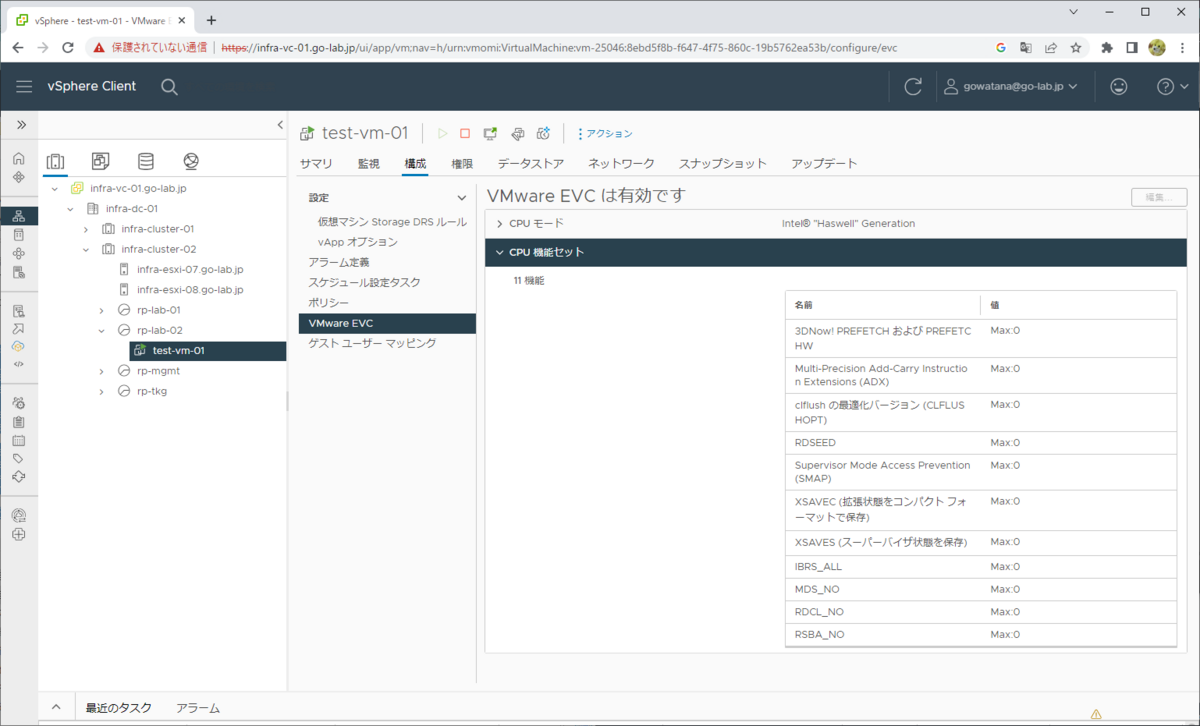The width and height of the screenshot is (1200, 726).
Task: Collapse the 設定 settings section
Action: coord(461,198)
